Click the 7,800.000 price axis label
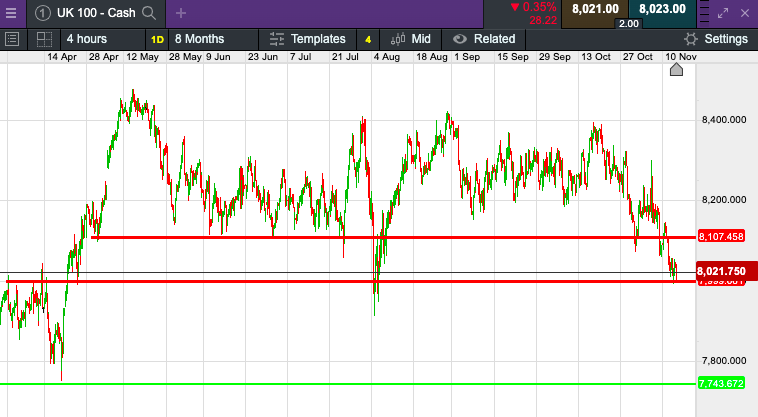 tap(724, 360)
